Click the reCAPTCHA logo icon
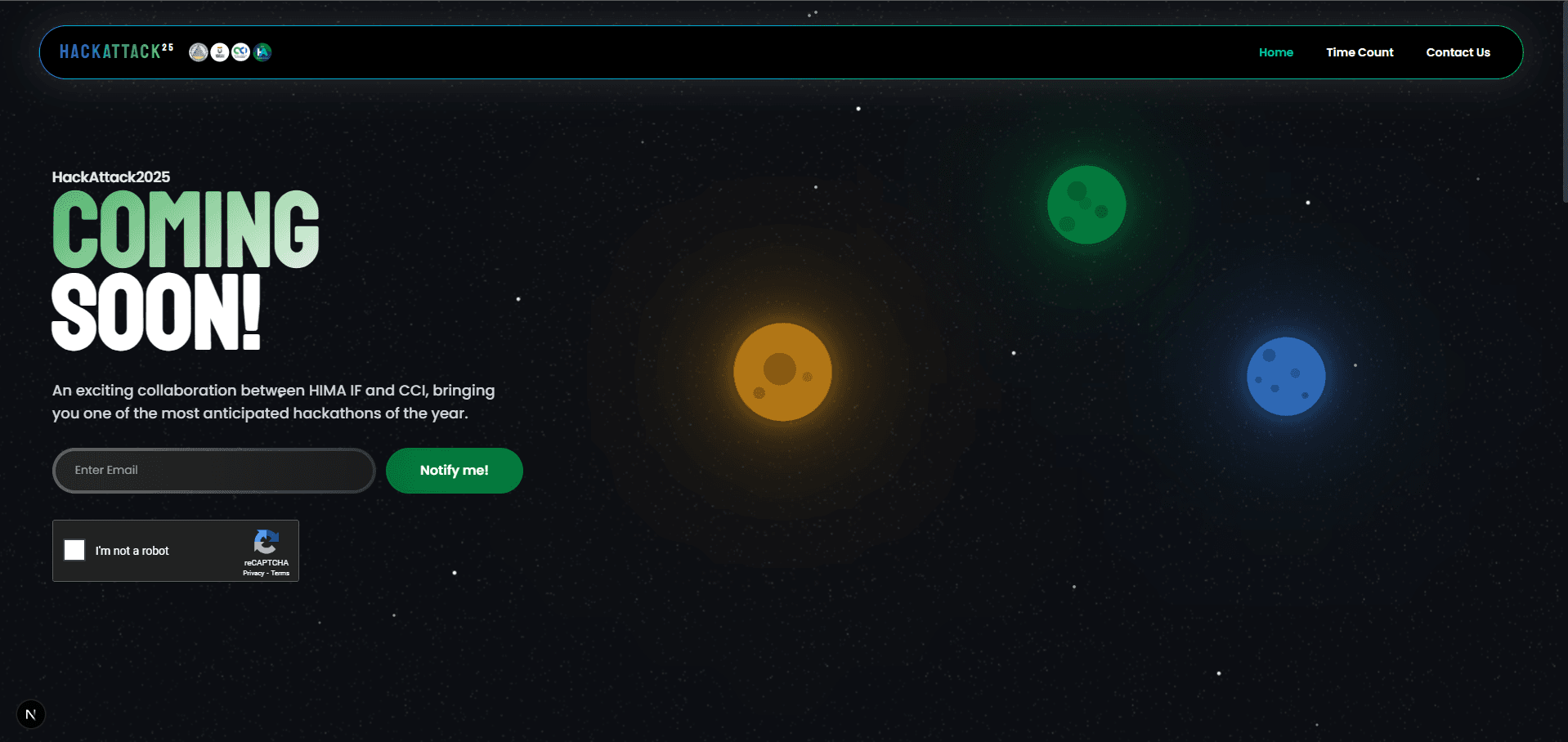Screen dimensions: 1568x742 [265, 543]
